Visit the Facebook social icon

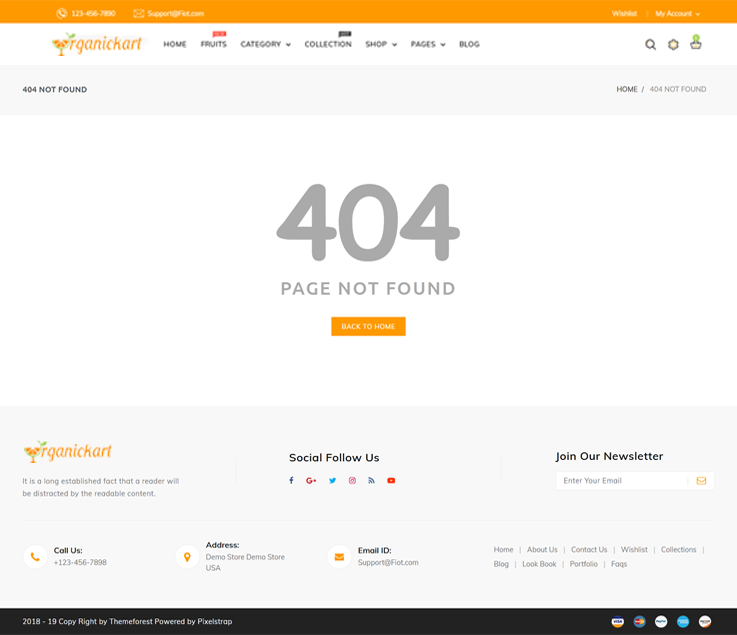(291, 481)
